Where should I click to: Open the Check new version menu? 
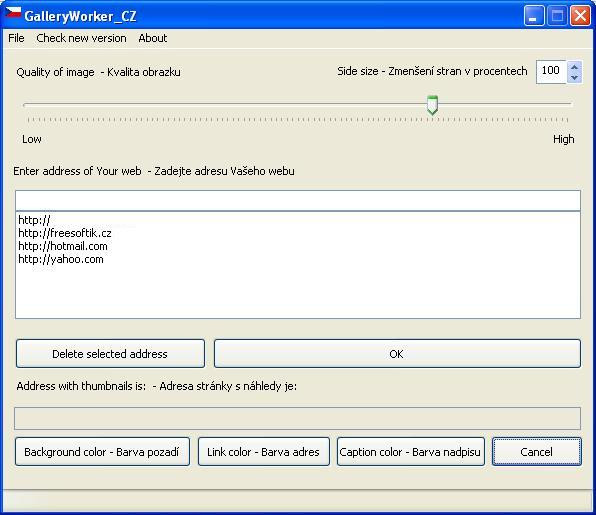[81, 38]
